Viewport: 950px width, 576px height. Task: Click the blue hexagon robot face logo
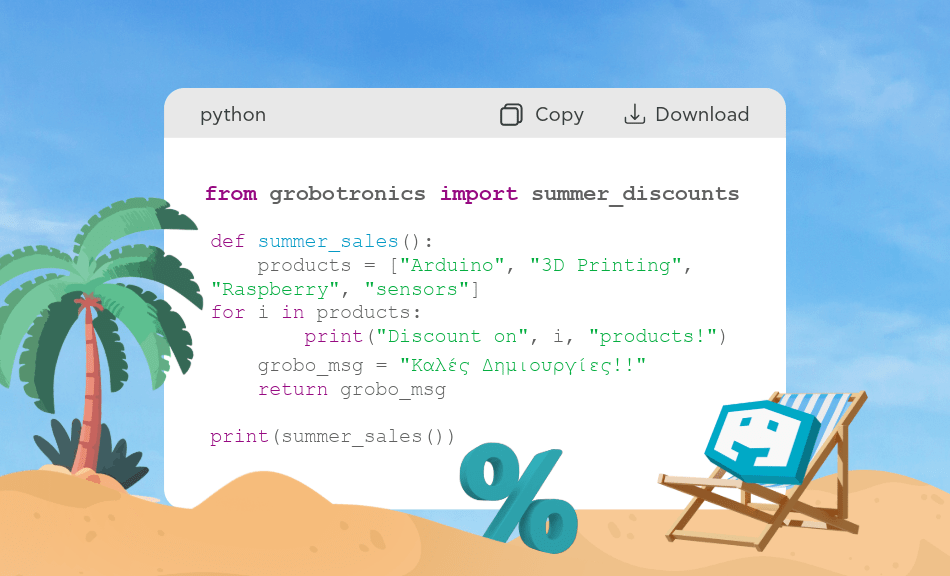pyautogui.click(x=762, y=442)
